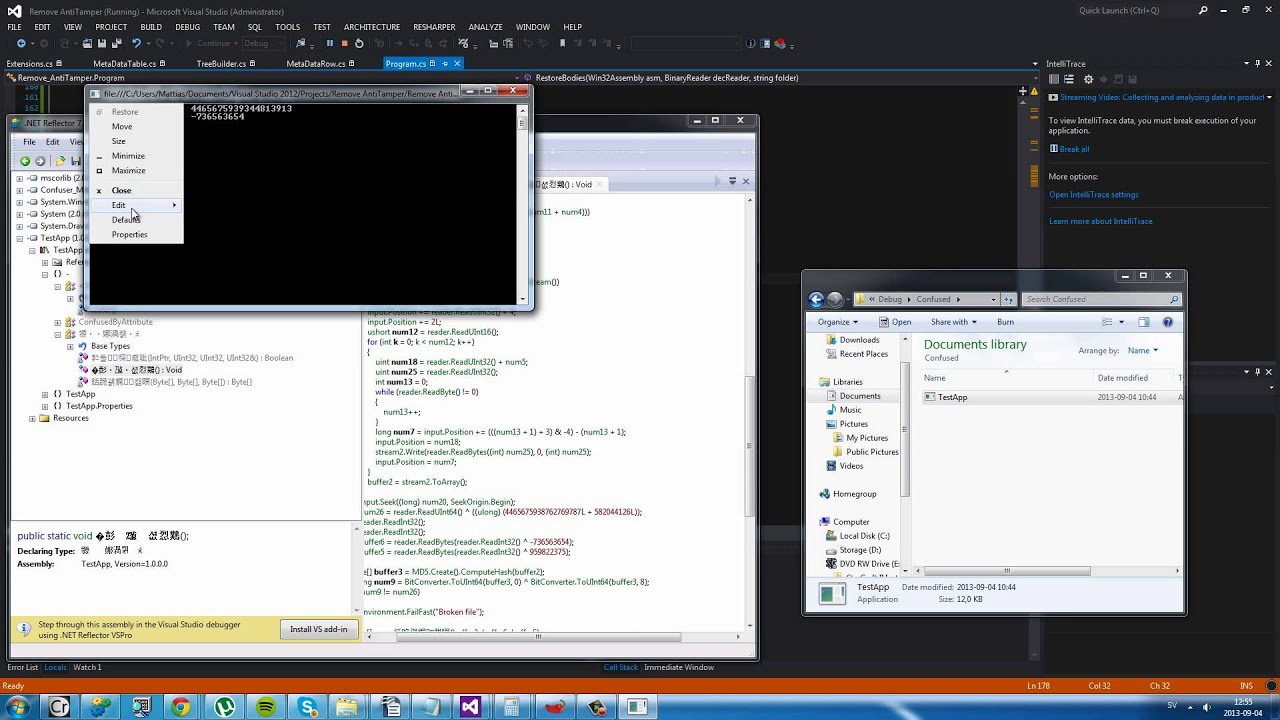
Task: Open the Call Stack tab
Action: pos(621,667)
